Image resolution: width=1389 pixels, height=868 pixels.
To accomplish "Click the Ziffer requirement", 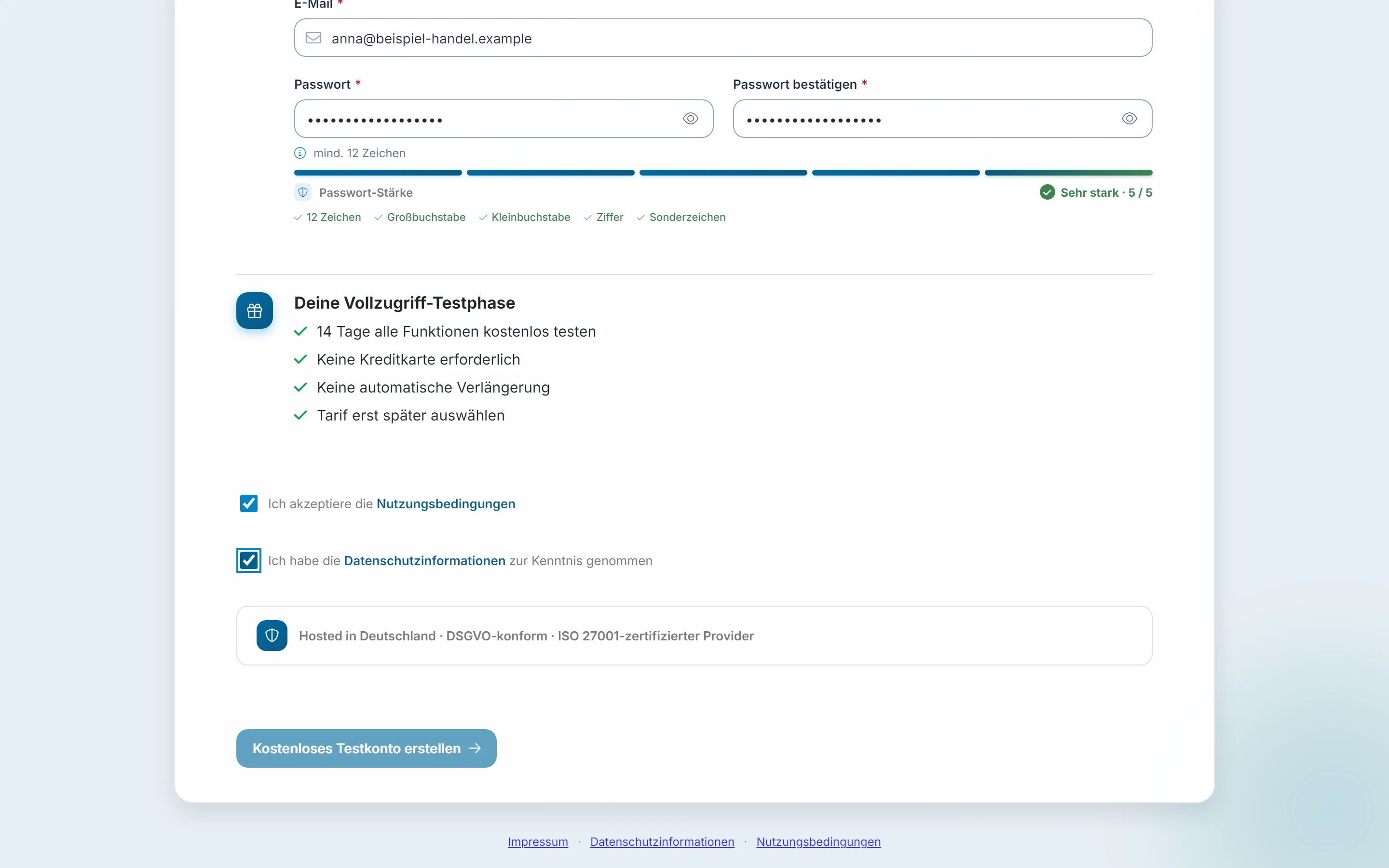I will pyautogui.click(x=604, y=217).
